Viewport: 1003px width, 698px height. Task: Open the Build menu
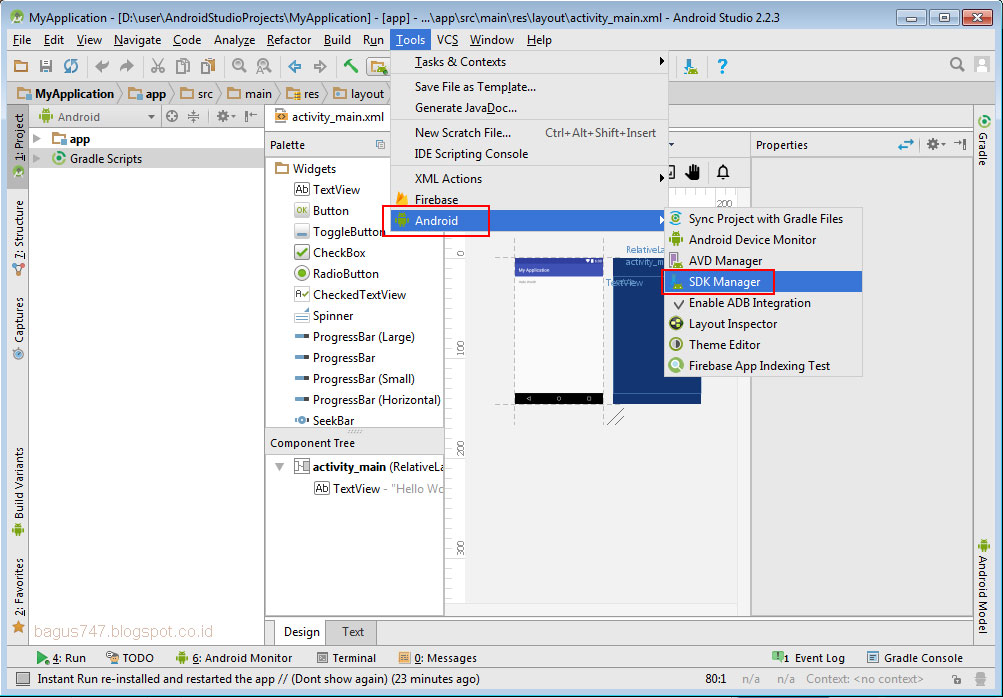coord(337,40)
